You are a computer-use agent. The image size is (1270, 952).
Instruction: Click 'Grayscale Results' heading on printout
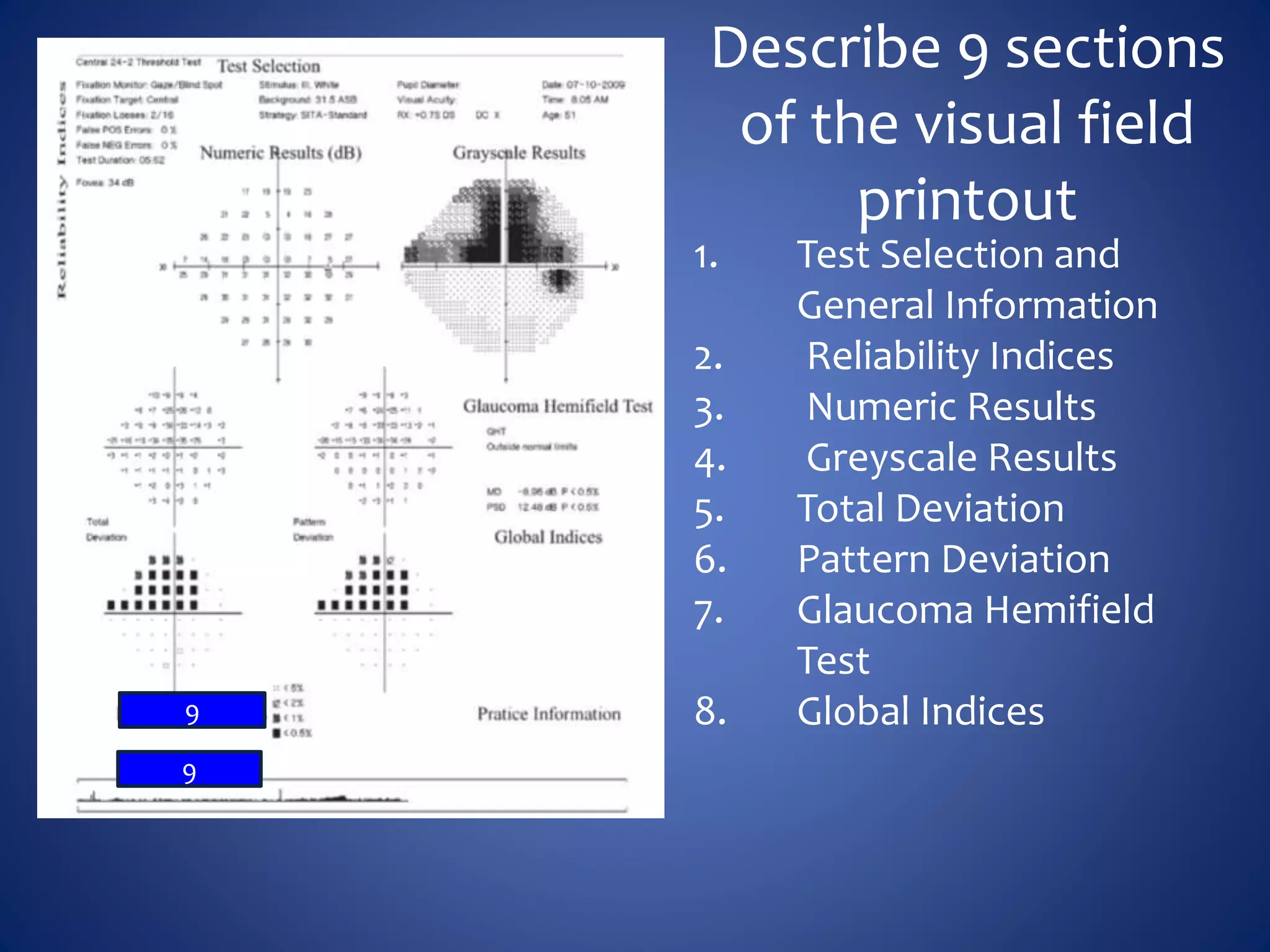(x=519, y=152)
